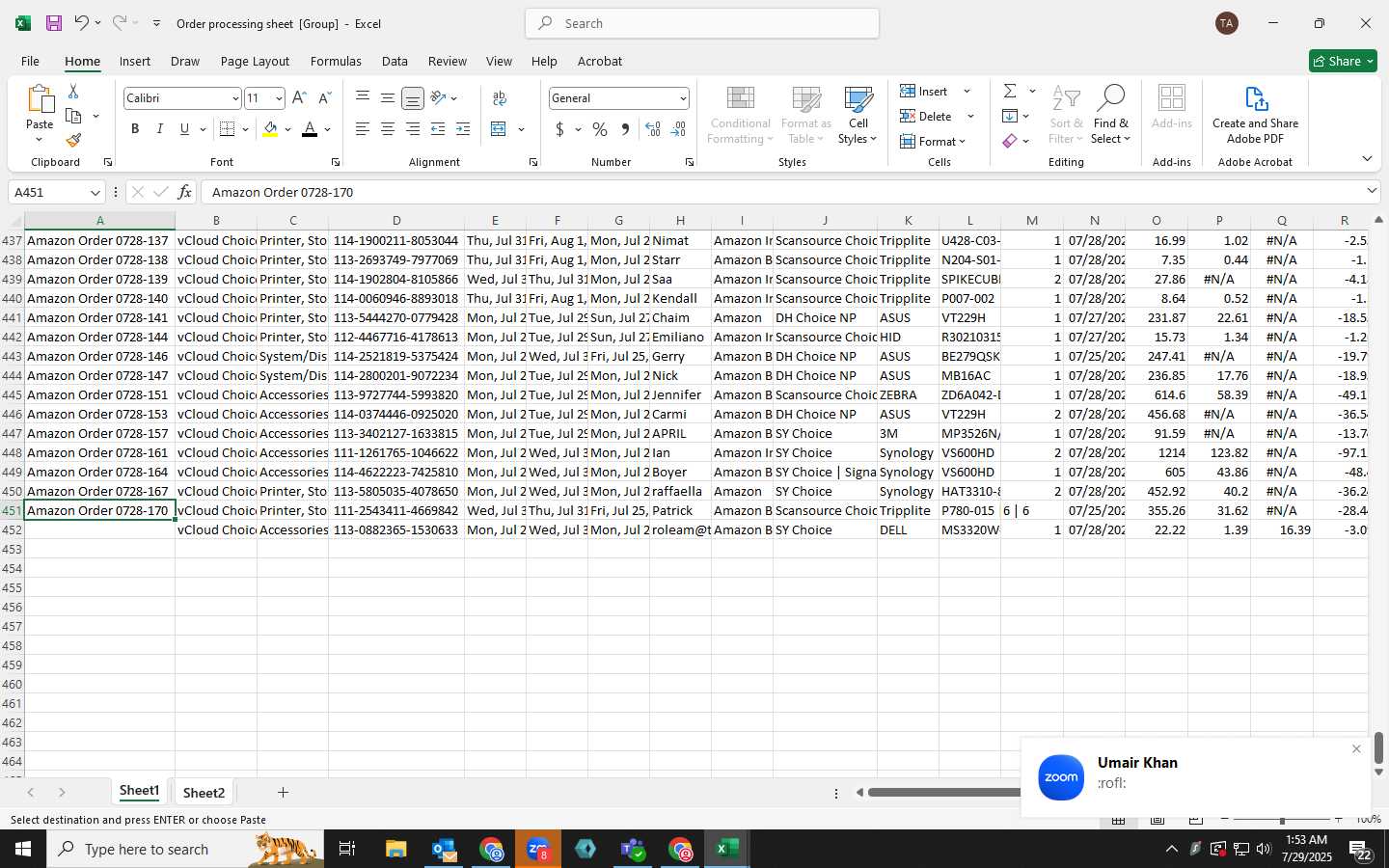Click the horizontal scrollbar thumb

click(x=943, y=793)
